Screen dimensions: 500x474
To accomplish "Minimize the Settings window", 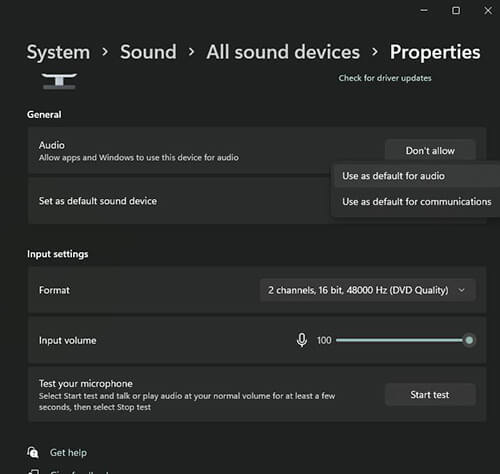I will tap(424, 11).
